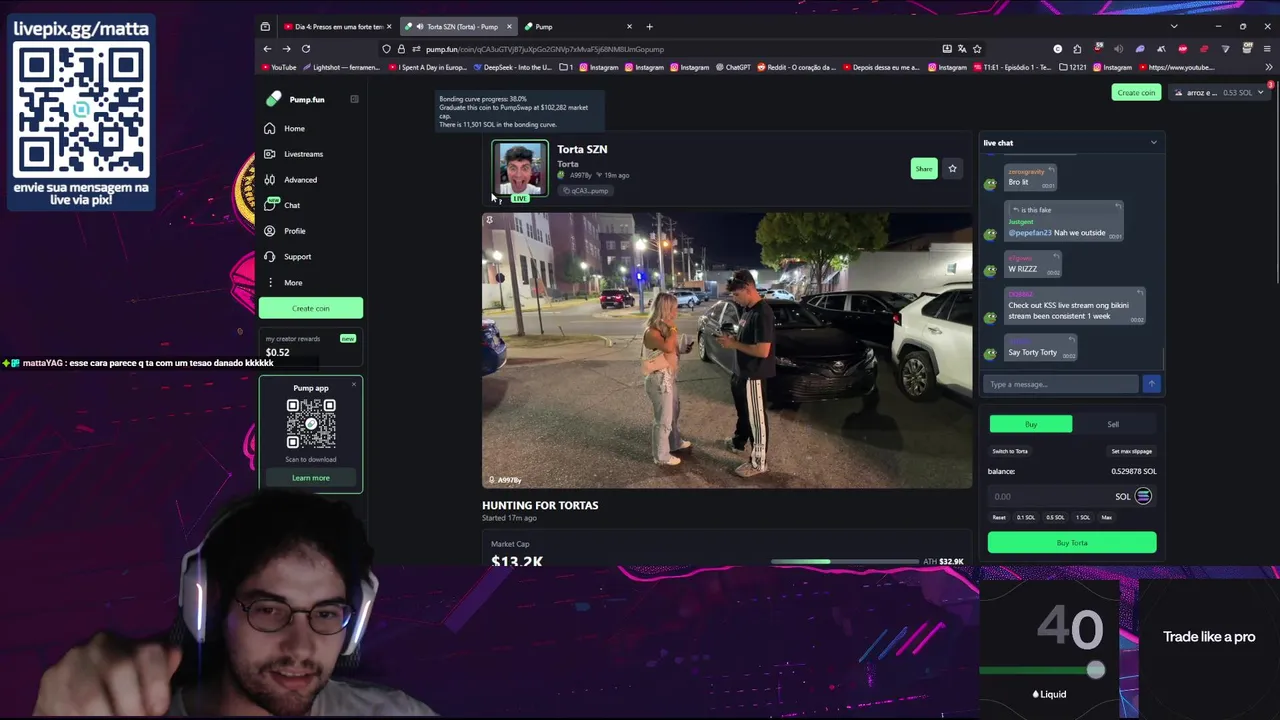1280x720 pixels.
Task: Click the Liquid ad slider knob
Action: (x=1096, y=670)
